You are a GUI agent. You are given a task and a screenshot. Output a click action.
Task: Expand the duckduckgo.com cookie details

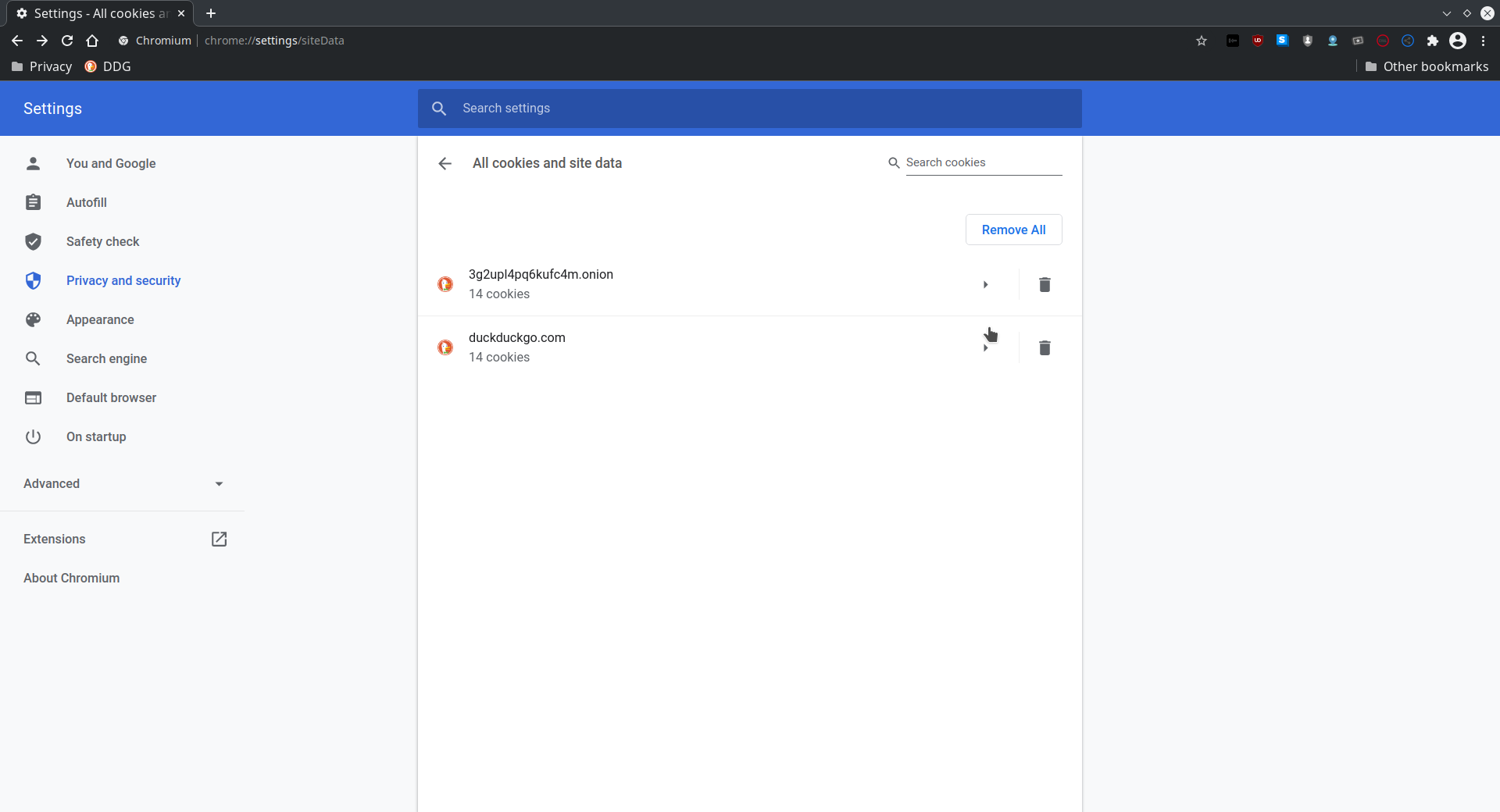pos(986,347)
